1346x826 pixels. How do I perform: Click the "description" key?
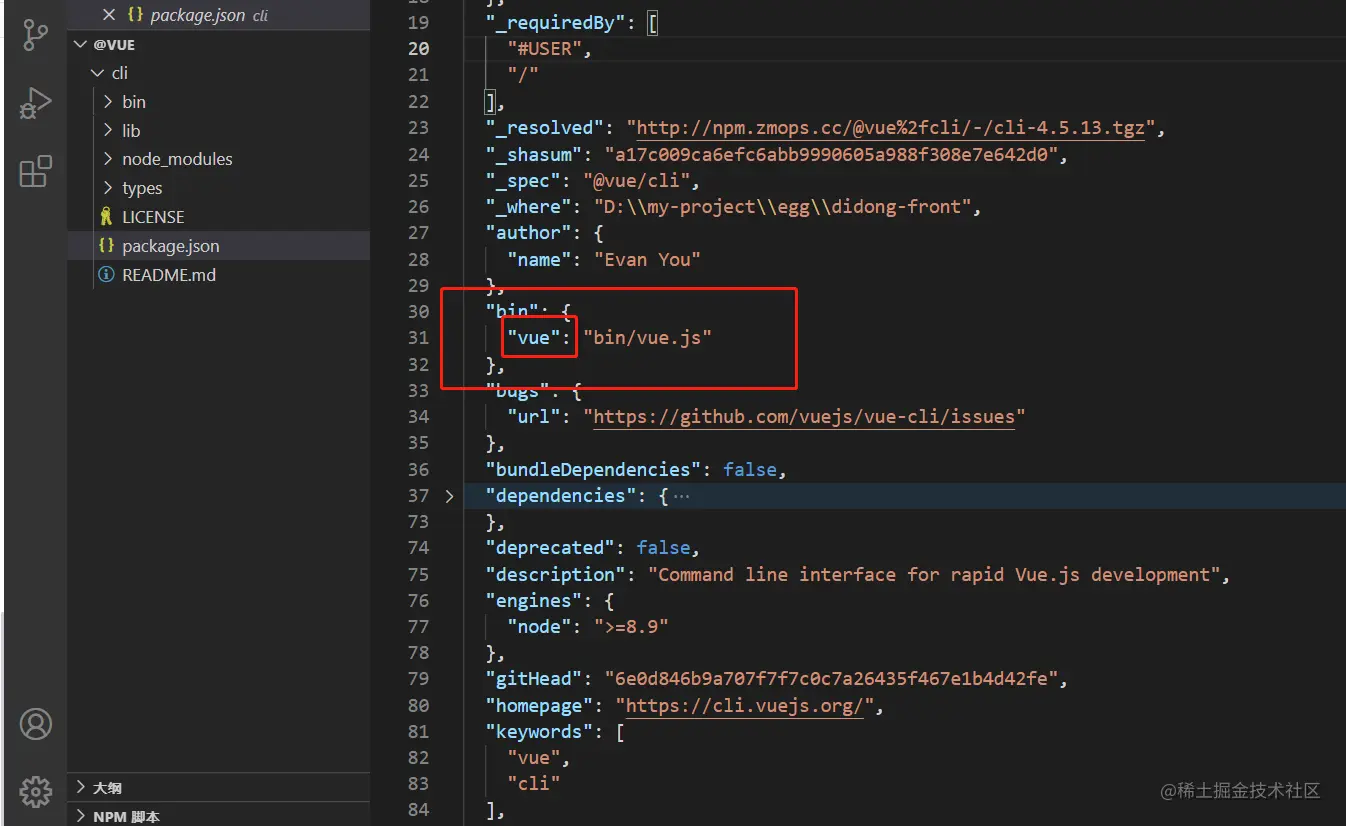(x=555, y=575)
